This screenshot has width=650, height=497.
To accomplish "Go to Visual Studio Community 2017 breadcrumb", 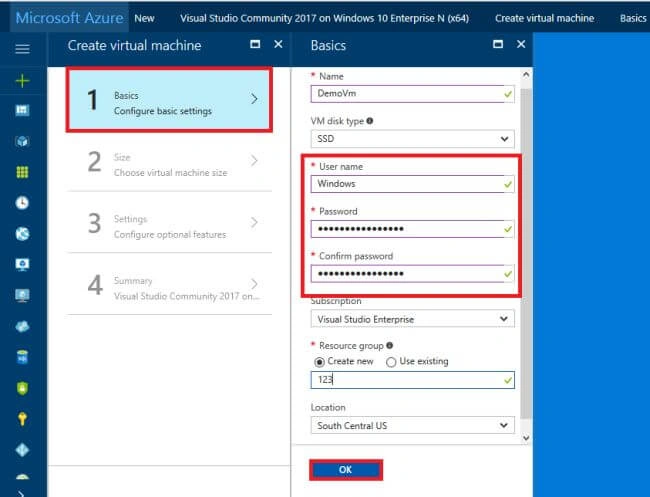I will click(x=324, y=18).
